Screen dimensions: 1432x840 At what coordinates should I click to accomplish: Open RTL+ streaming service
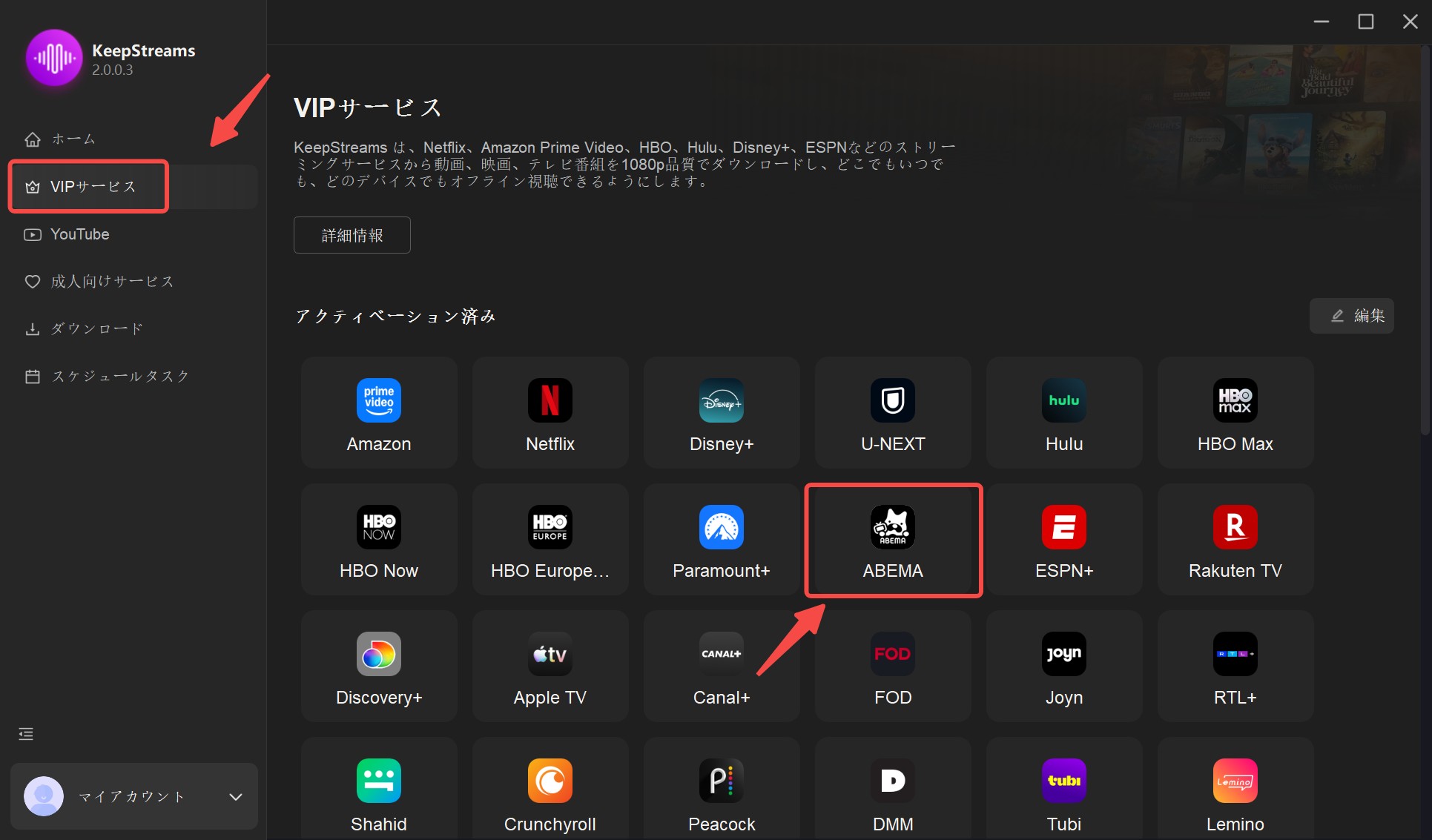[x=1235, y=666]
